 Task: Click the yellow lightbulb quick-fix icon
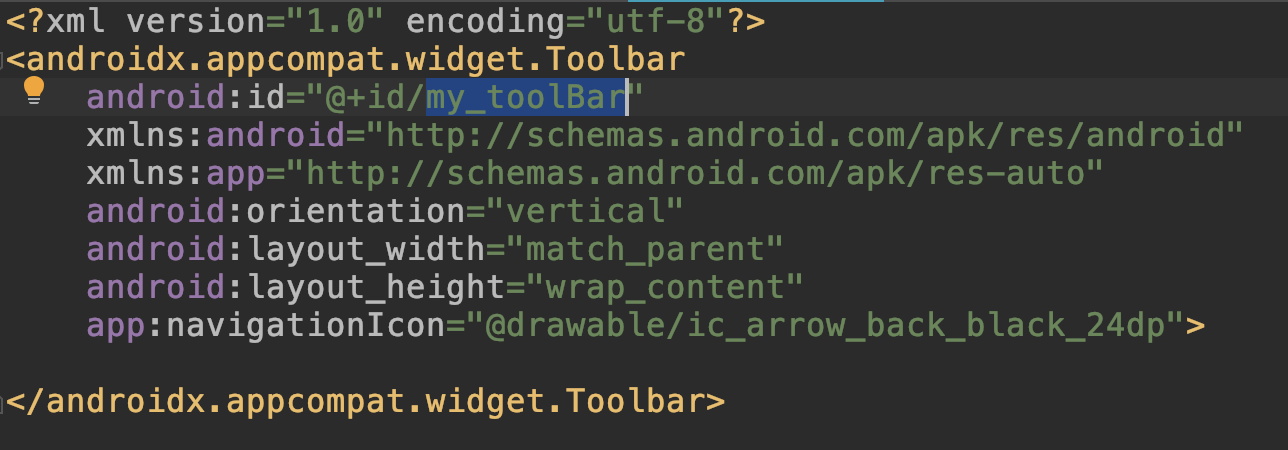click(x=34, y=91)
